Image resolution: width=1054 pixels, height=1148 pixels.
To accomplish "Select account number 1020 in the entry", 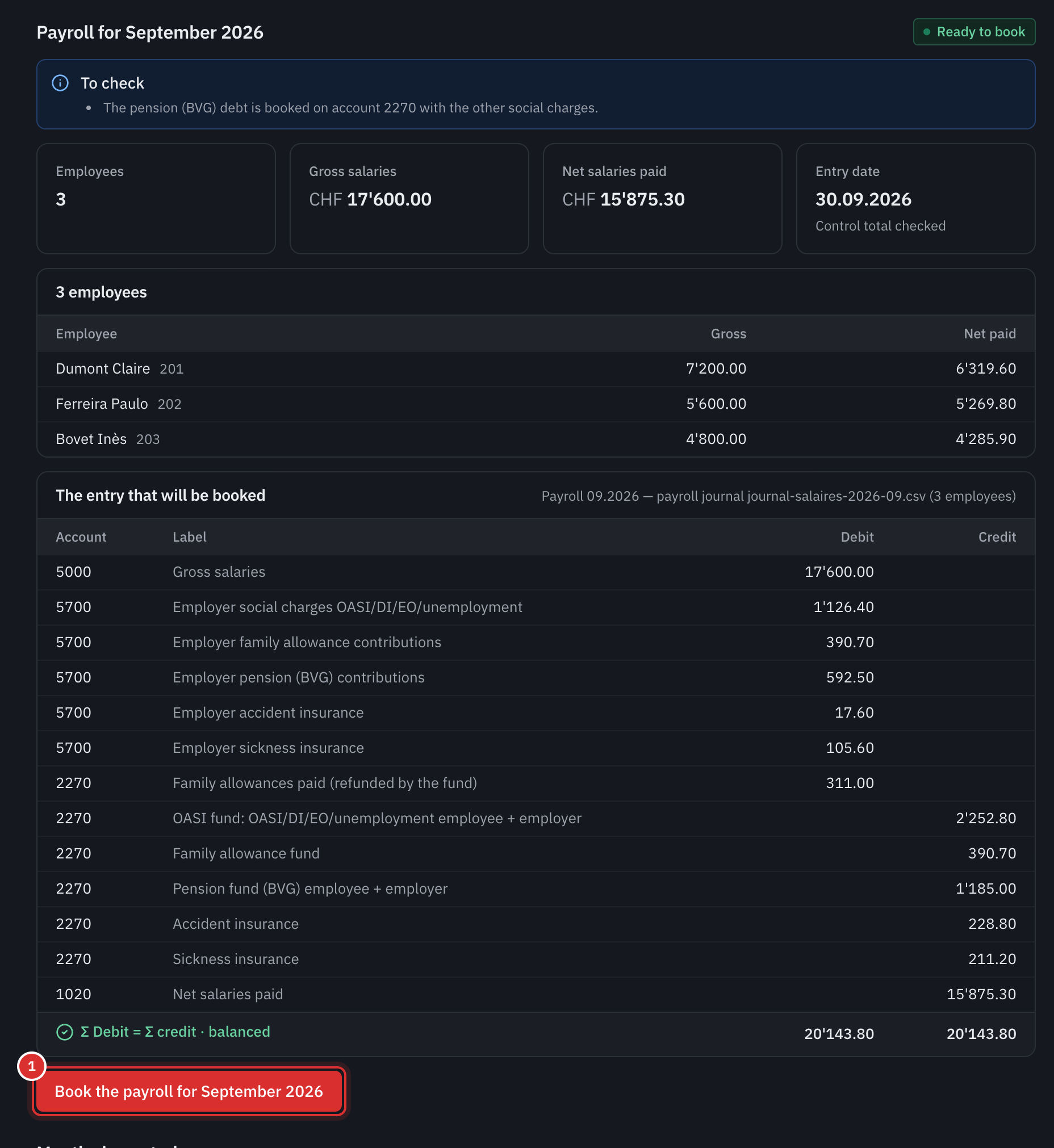I will pos(74,995).
